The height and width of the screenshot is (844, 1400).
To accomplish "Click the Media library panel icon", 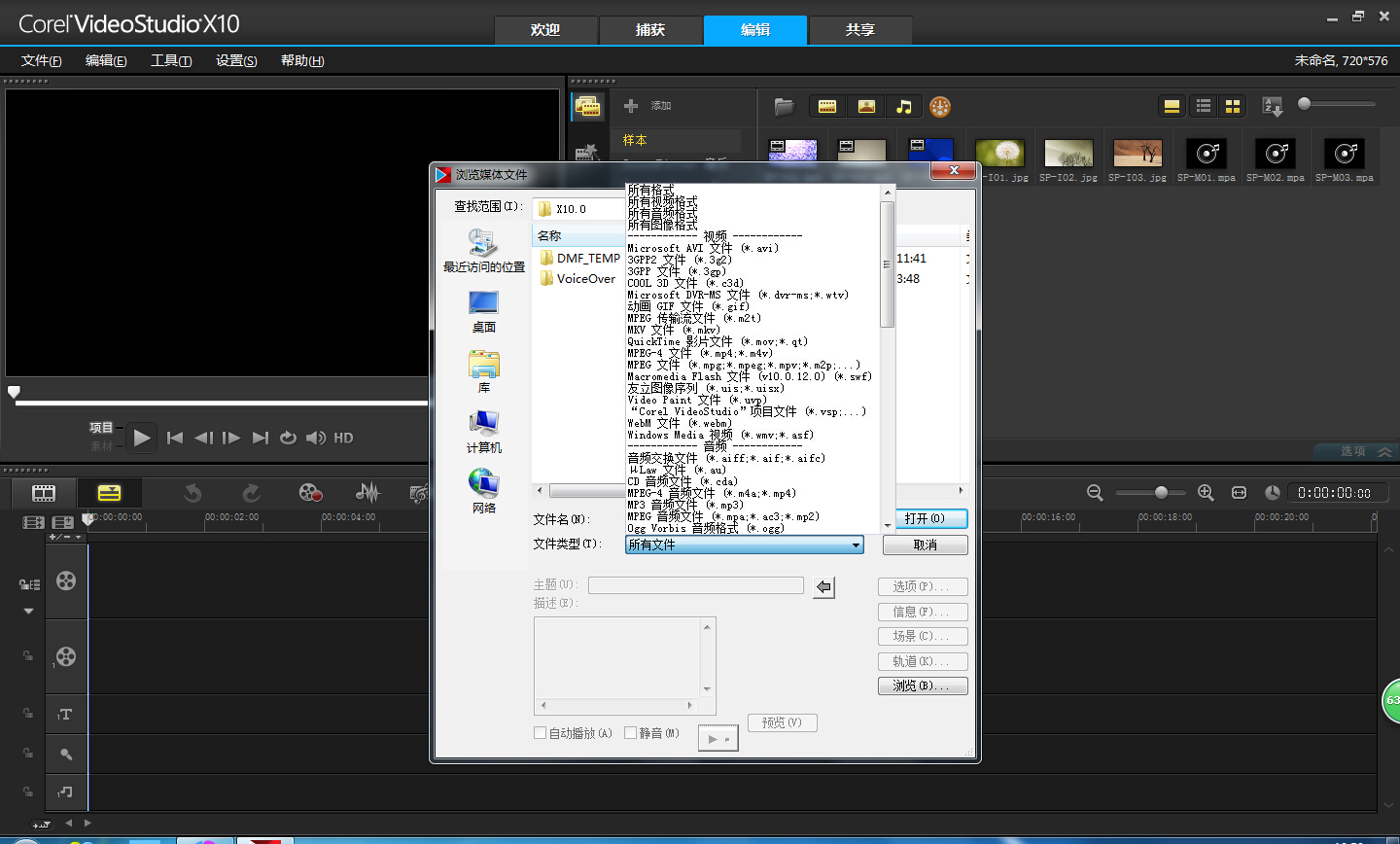I will [x=588, y=107].
